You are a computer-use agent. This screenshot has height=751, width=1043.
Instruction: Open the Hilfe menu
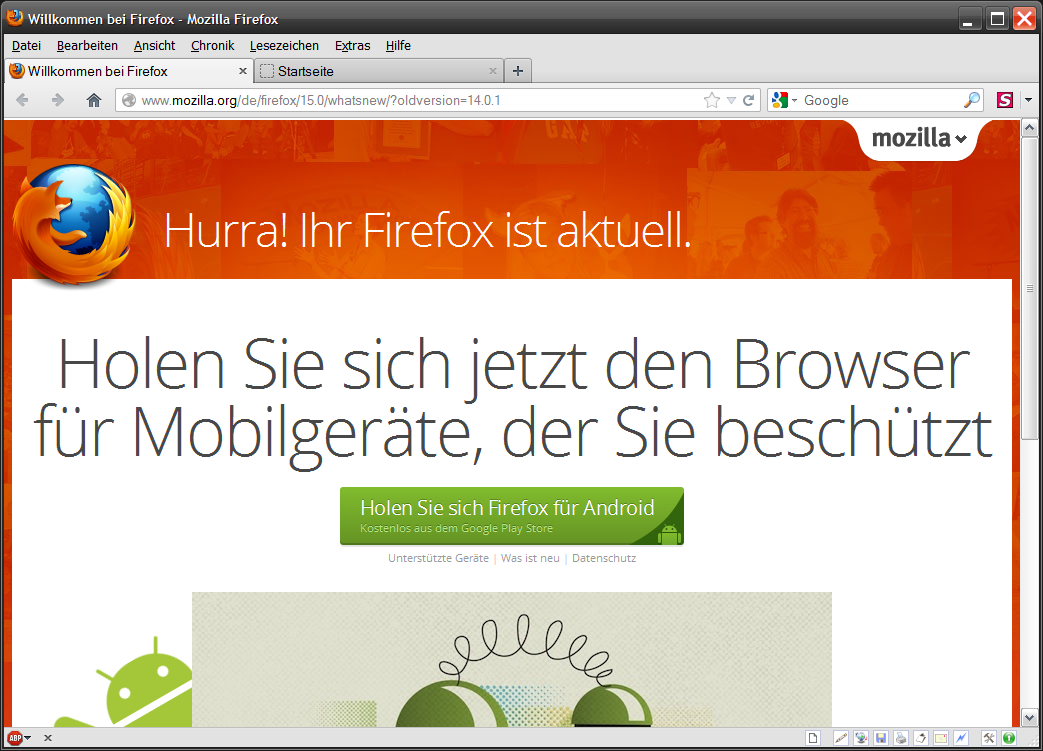[x=398, y=45]
